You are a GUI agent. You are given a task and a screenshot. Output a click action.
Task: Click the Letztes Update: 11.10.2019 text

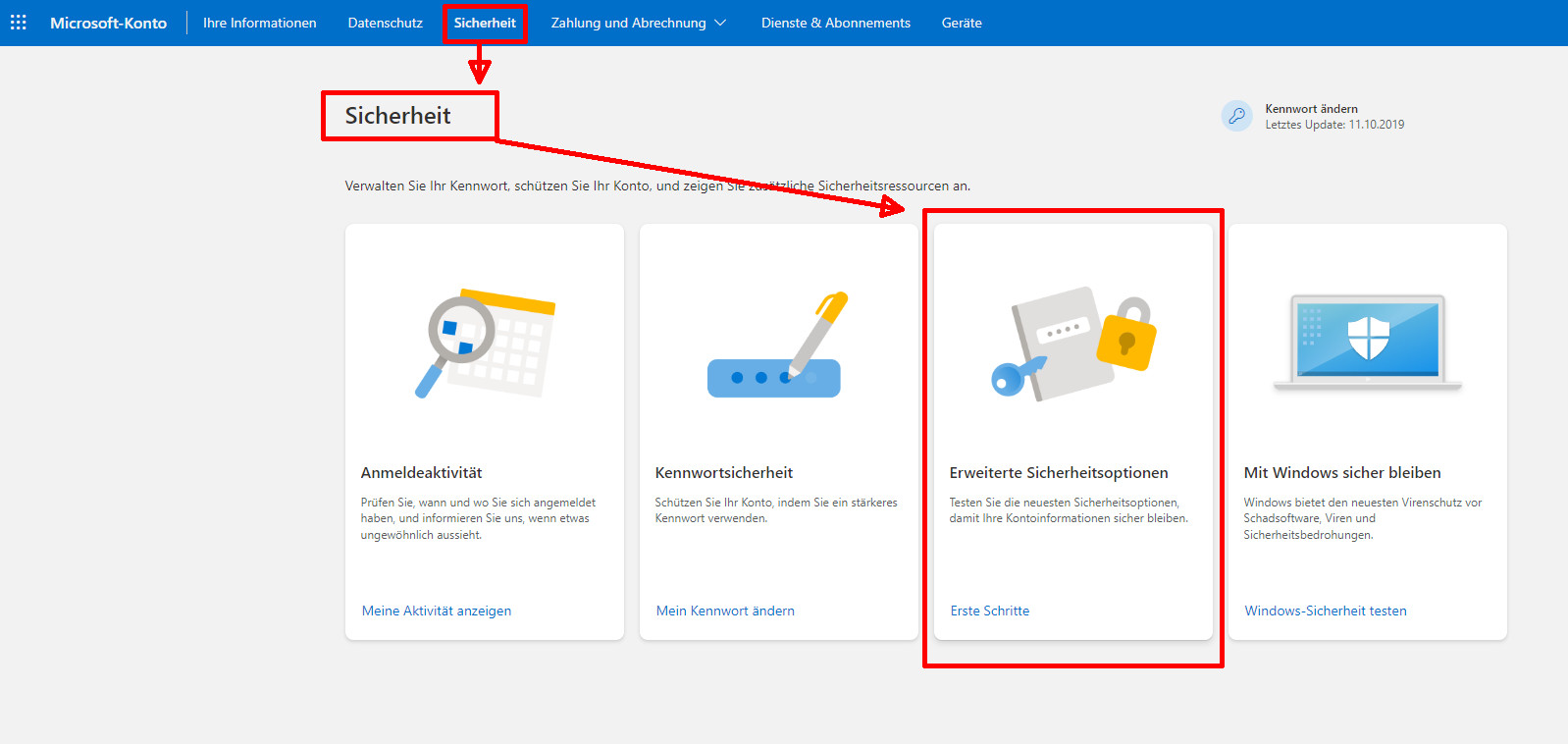pos(1334,125)
